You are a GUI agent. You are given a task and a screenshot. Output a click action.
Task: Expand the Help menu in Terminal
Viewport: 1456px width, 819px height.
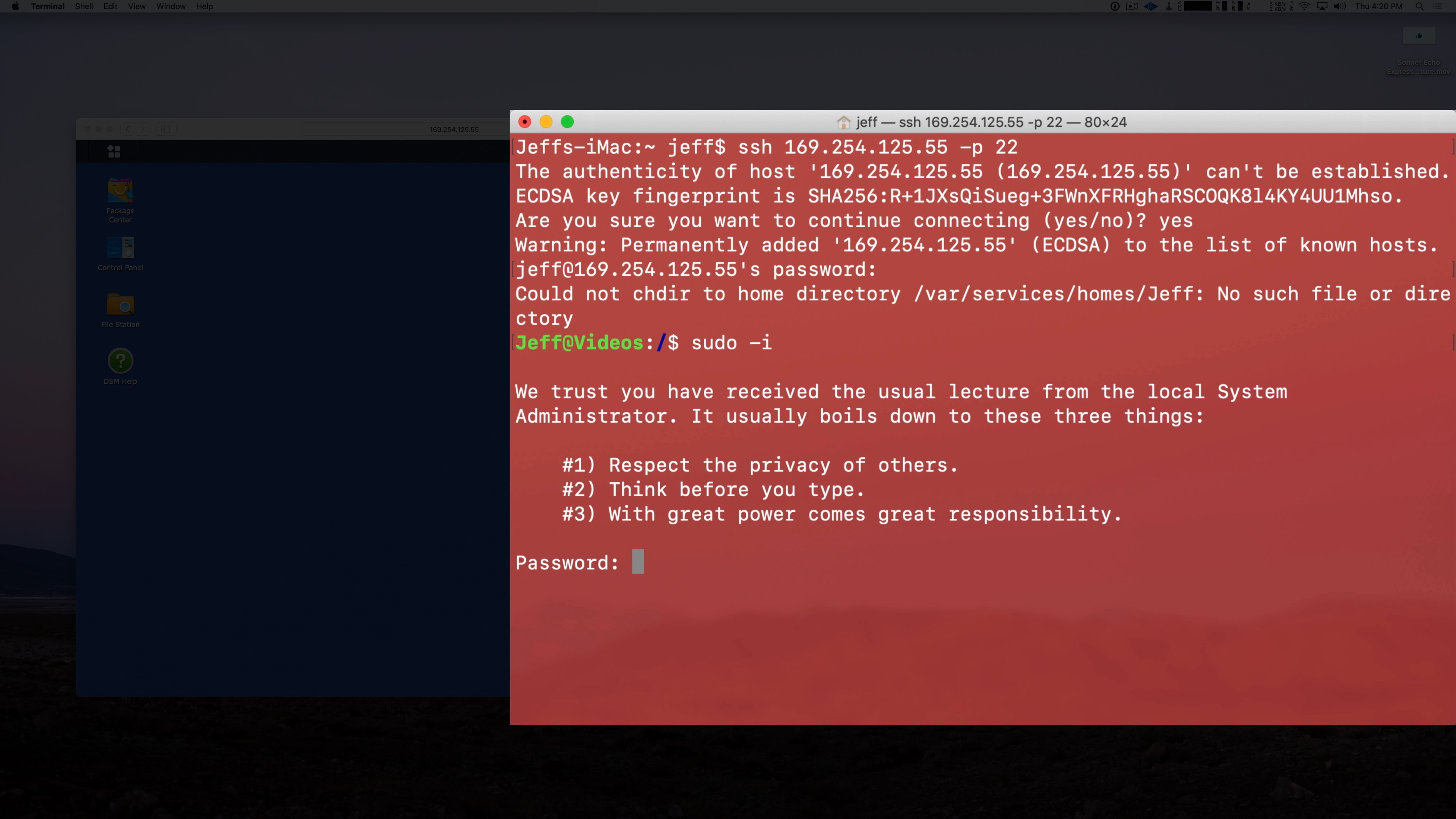[204, 6]
